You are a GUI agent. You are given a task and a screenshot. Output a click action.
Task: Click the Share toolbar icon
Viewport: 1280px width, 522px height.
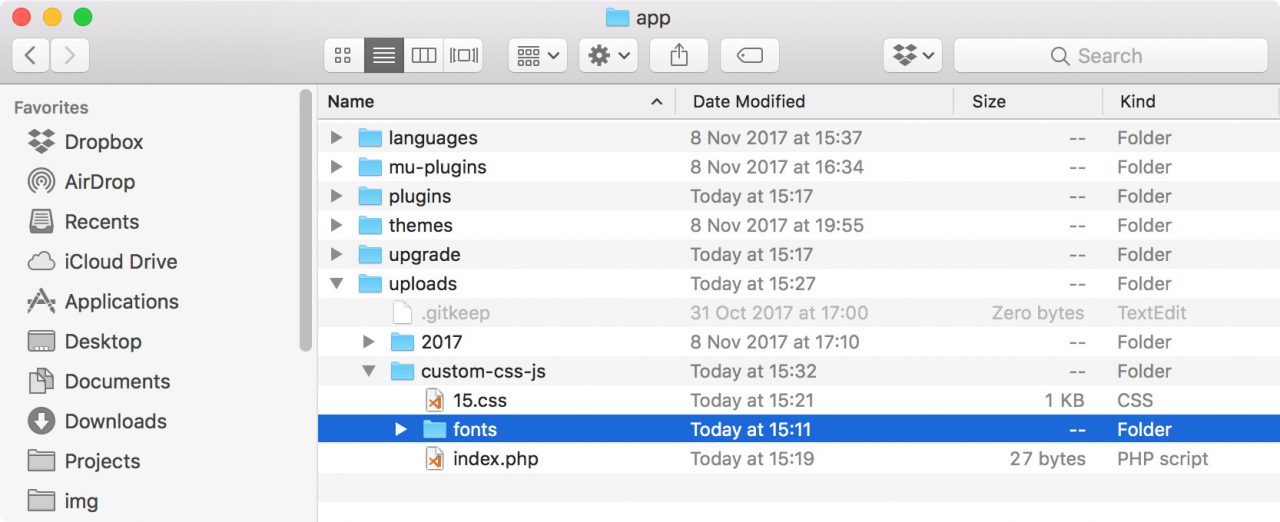679,56
